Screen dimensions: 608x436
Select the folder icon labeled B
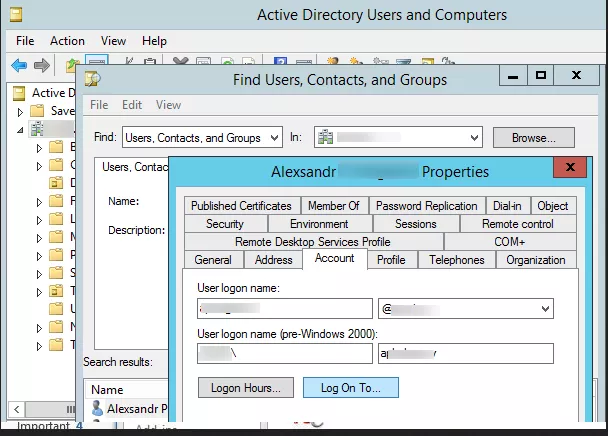pyautogui.click(x=56, y=147)
